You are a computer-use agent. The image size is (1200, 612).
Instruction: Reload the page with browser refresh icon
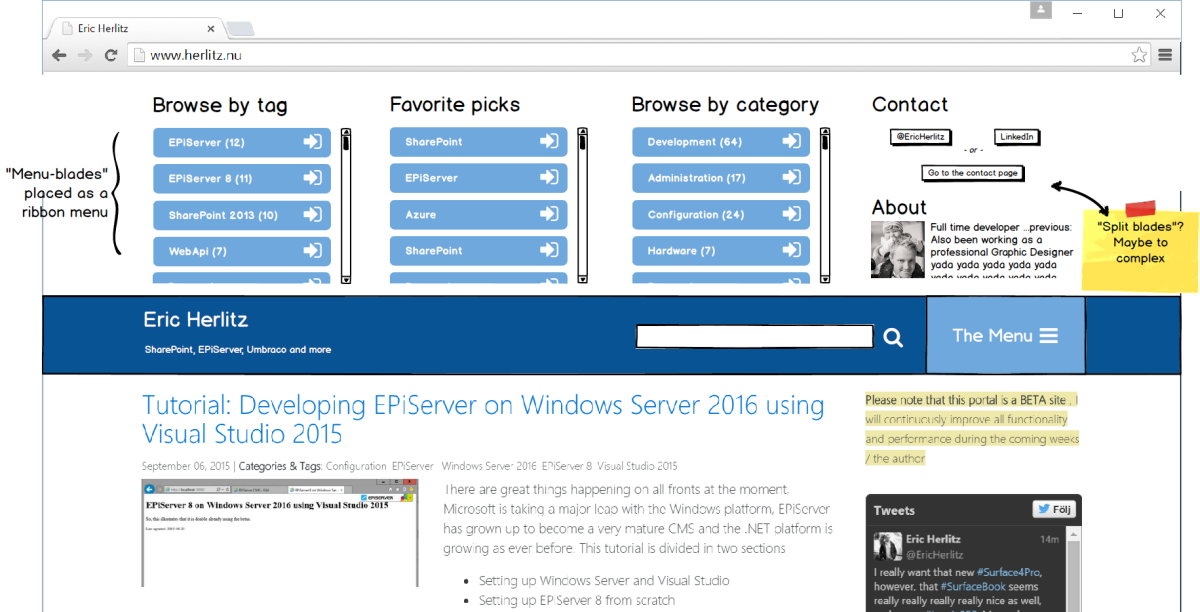111,55
